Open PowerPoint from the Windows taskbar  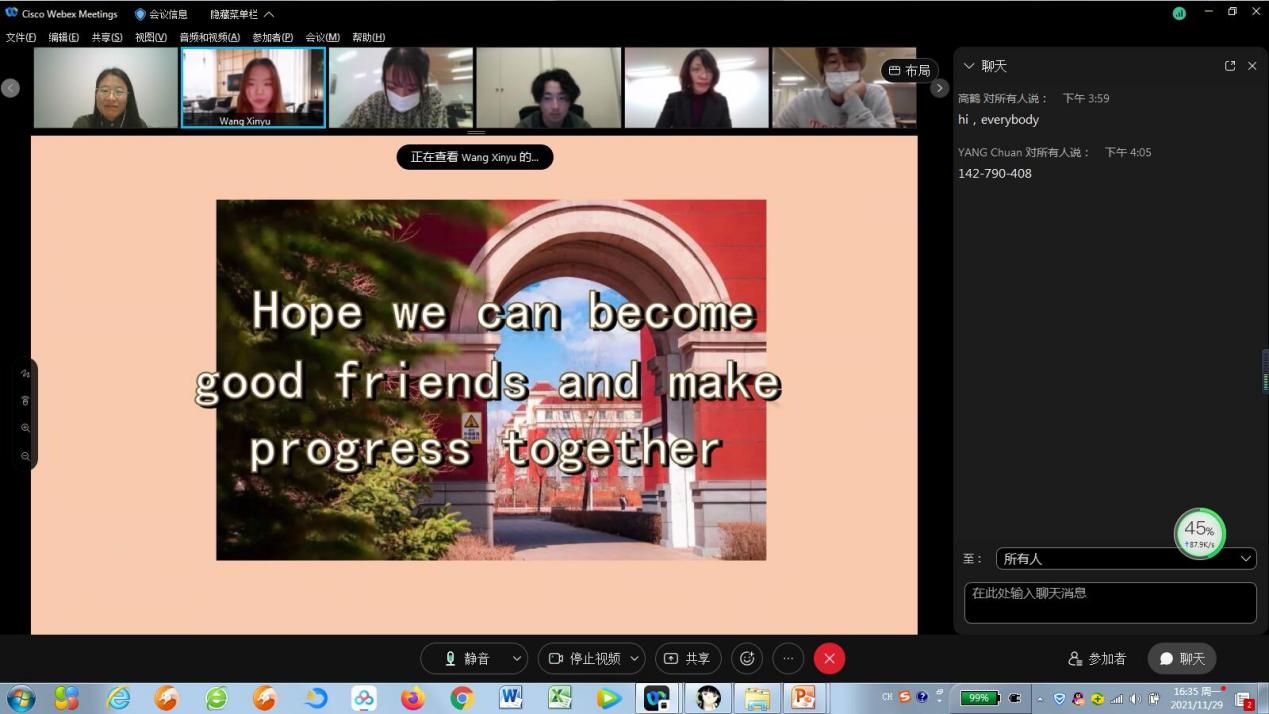[803, 697]
